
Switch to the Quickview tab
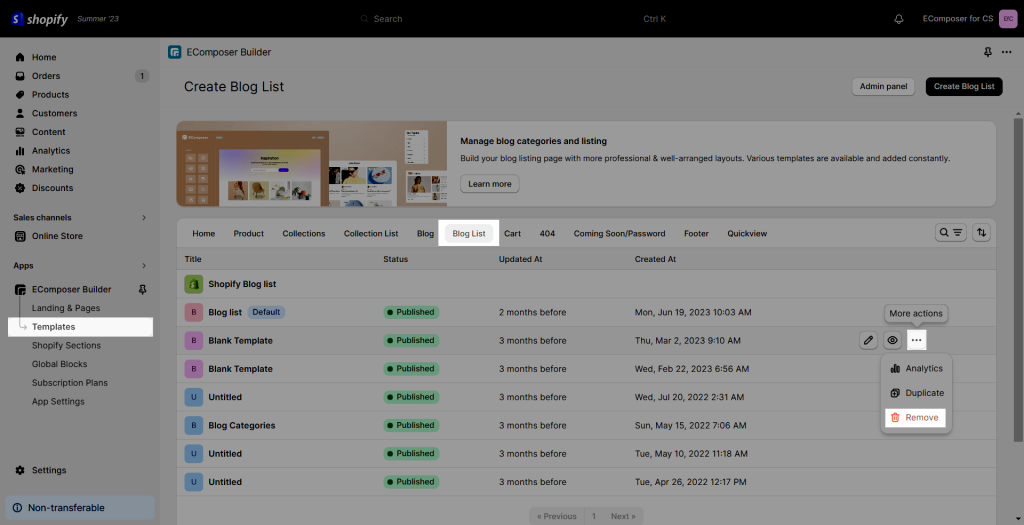tap(747, 233)
